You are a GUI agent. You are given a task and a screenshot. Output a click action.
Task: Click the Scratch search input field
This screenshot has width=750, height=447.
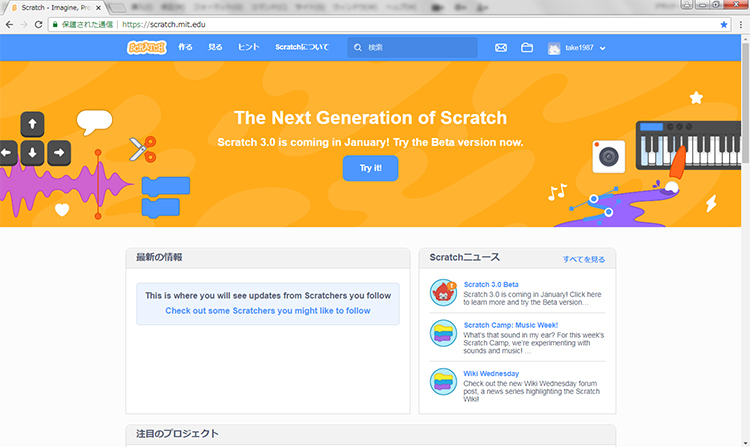pos(418,47)
